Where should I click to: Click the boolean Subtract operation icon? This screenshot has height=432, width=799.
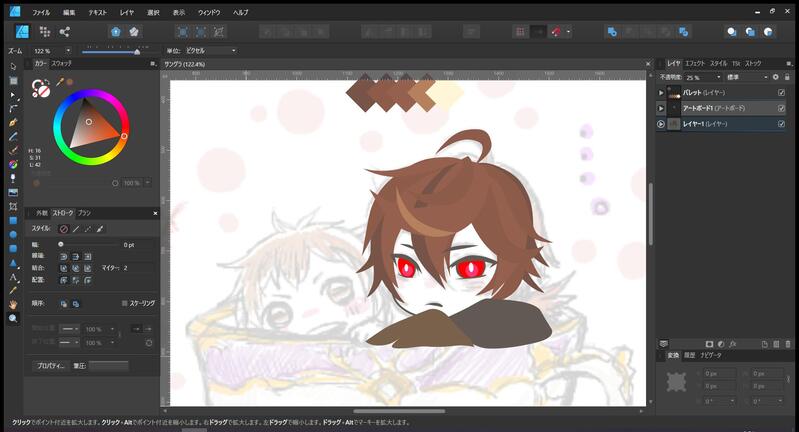click(630, 32)
